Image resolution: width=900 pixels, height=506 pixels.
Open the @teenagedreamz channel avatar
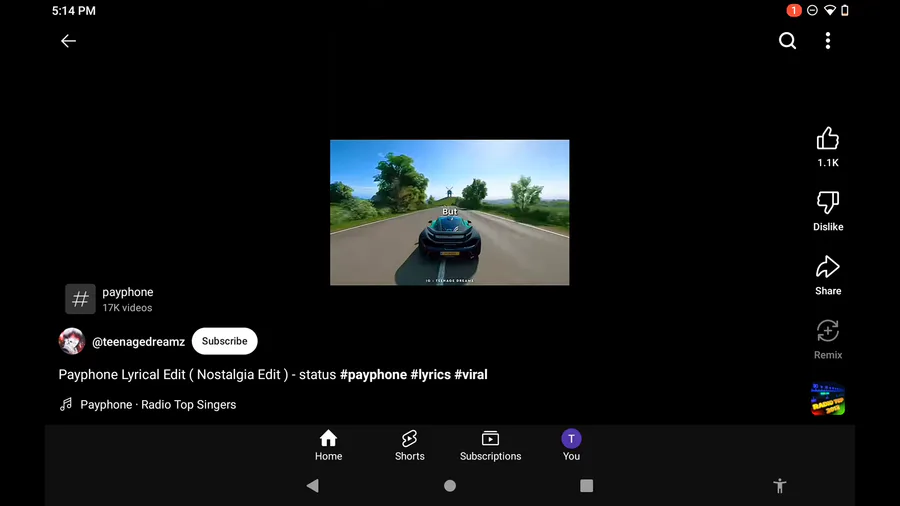(x=72, y=341)
